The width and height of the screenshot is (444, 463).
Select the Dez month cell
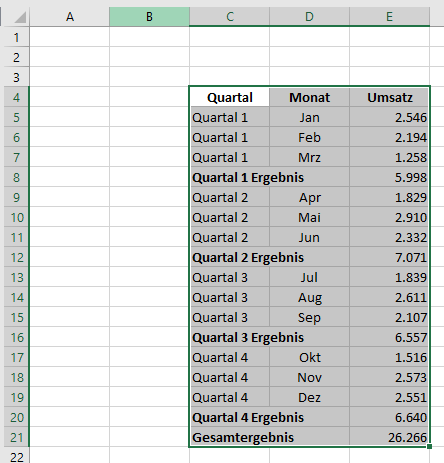pyautogui.click(x=309, y=397)
